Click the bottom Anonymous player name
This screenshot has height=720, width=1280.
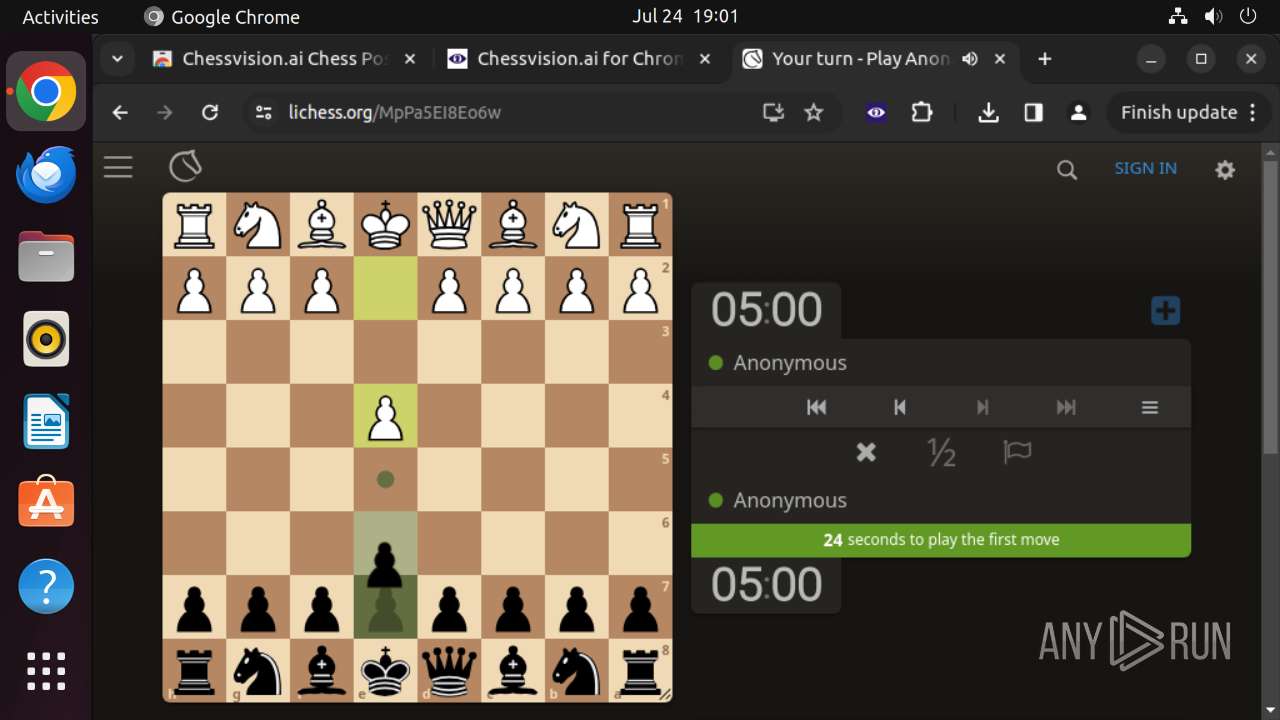[790, 500]
